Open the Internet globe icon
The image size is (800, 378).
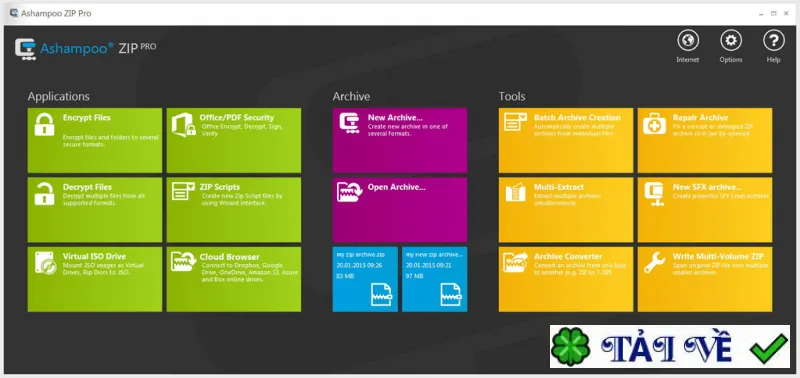(688, 40)
